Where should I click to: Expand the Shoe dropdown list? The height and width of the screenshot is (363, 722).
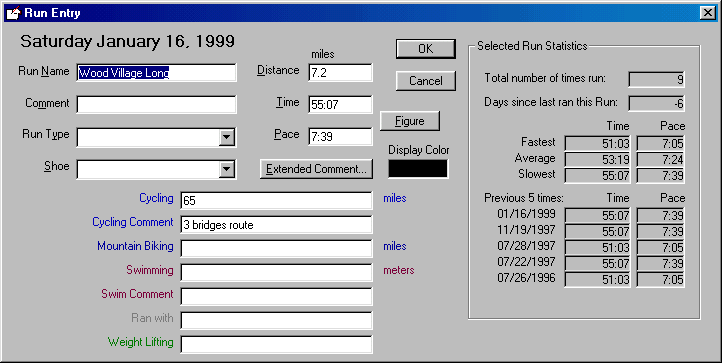[227, 169]
